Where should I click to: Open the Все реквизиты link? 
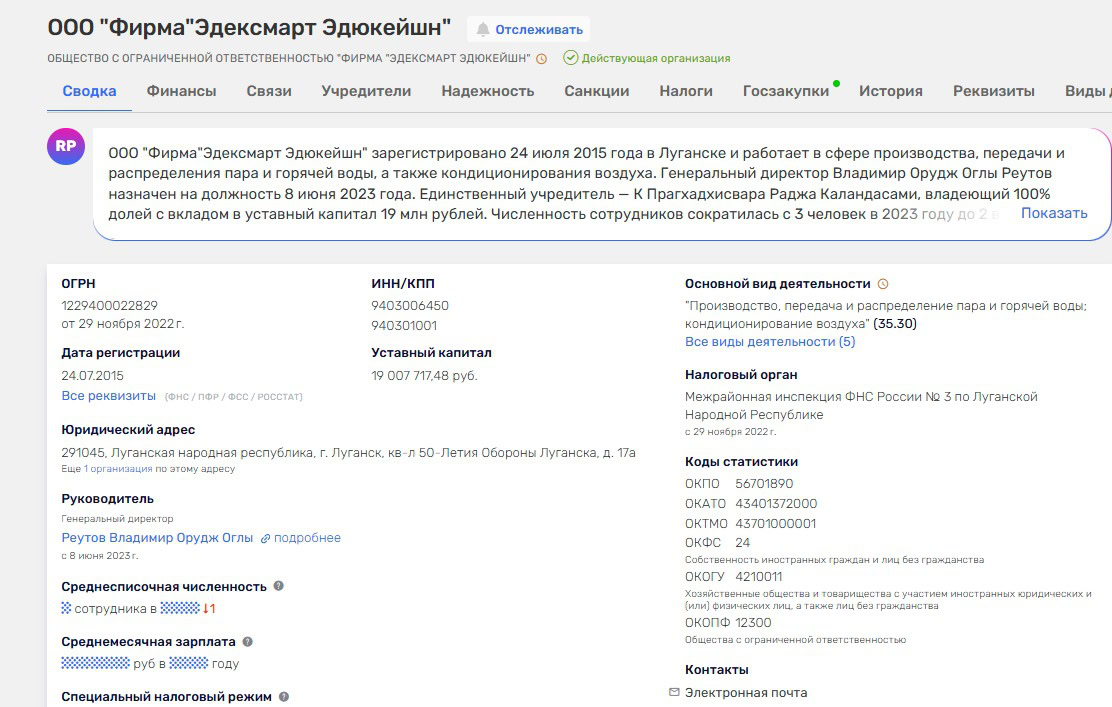[109, 396]
